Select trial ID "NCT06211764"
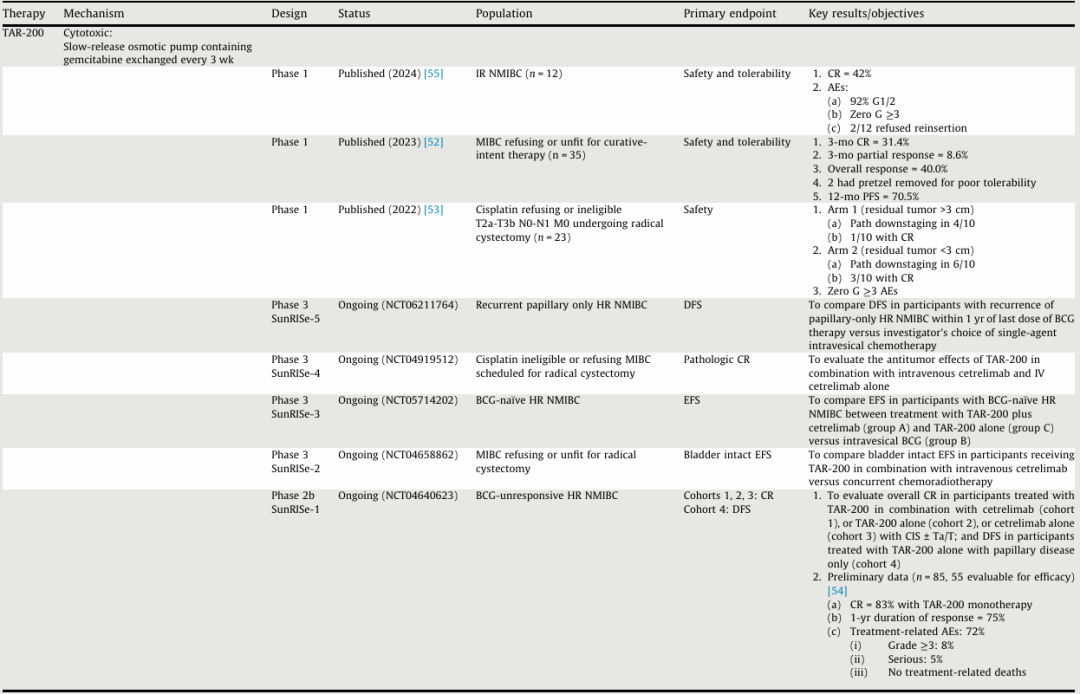The image size is (1080, 694). point(419,305)
